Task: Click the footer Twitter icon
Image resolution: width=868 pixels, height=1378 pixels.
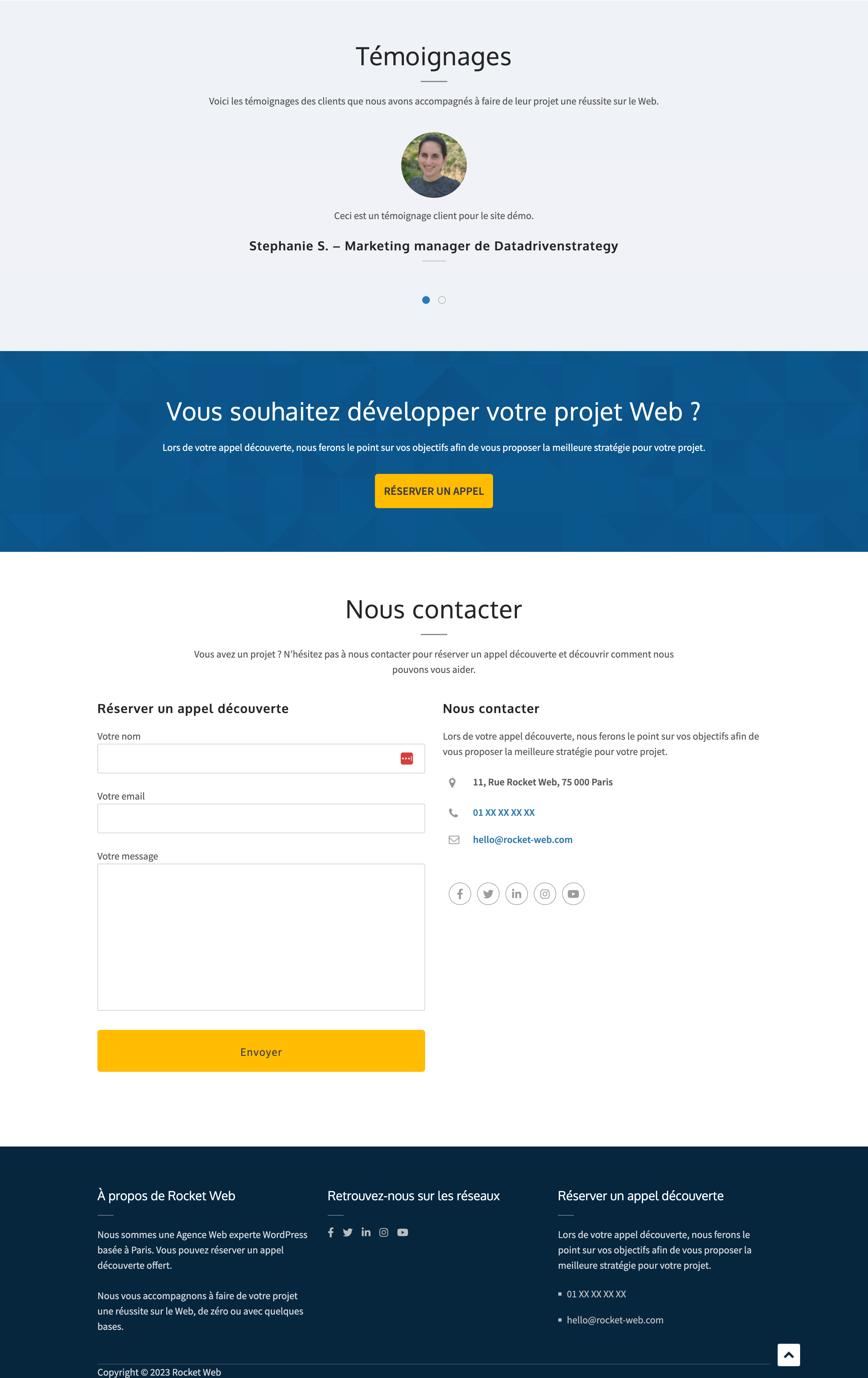Action: (x=348, y=1232)
